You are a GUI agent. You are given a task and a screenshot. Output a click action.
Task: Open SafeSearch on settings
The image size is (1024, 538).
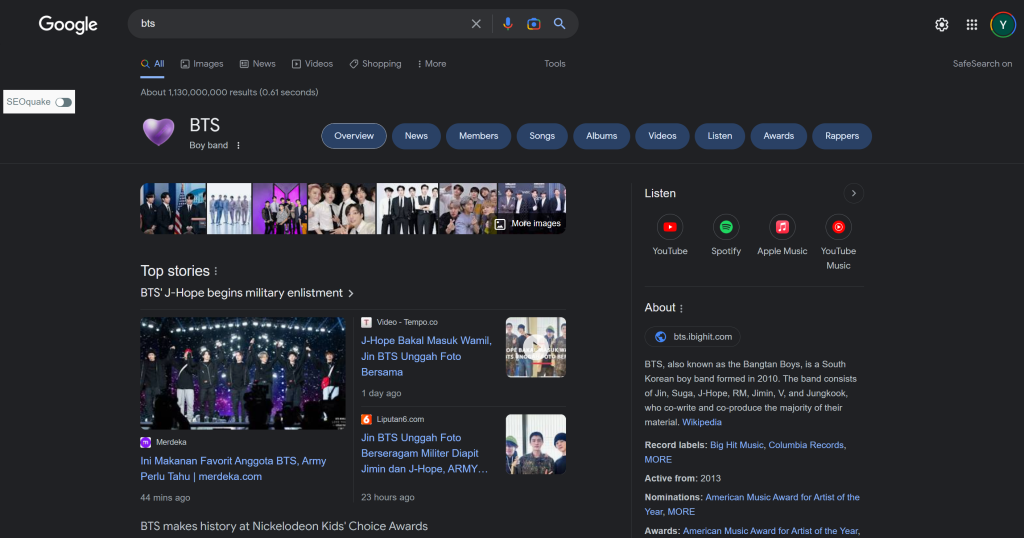pyautogui.click(x=982, y=64)
